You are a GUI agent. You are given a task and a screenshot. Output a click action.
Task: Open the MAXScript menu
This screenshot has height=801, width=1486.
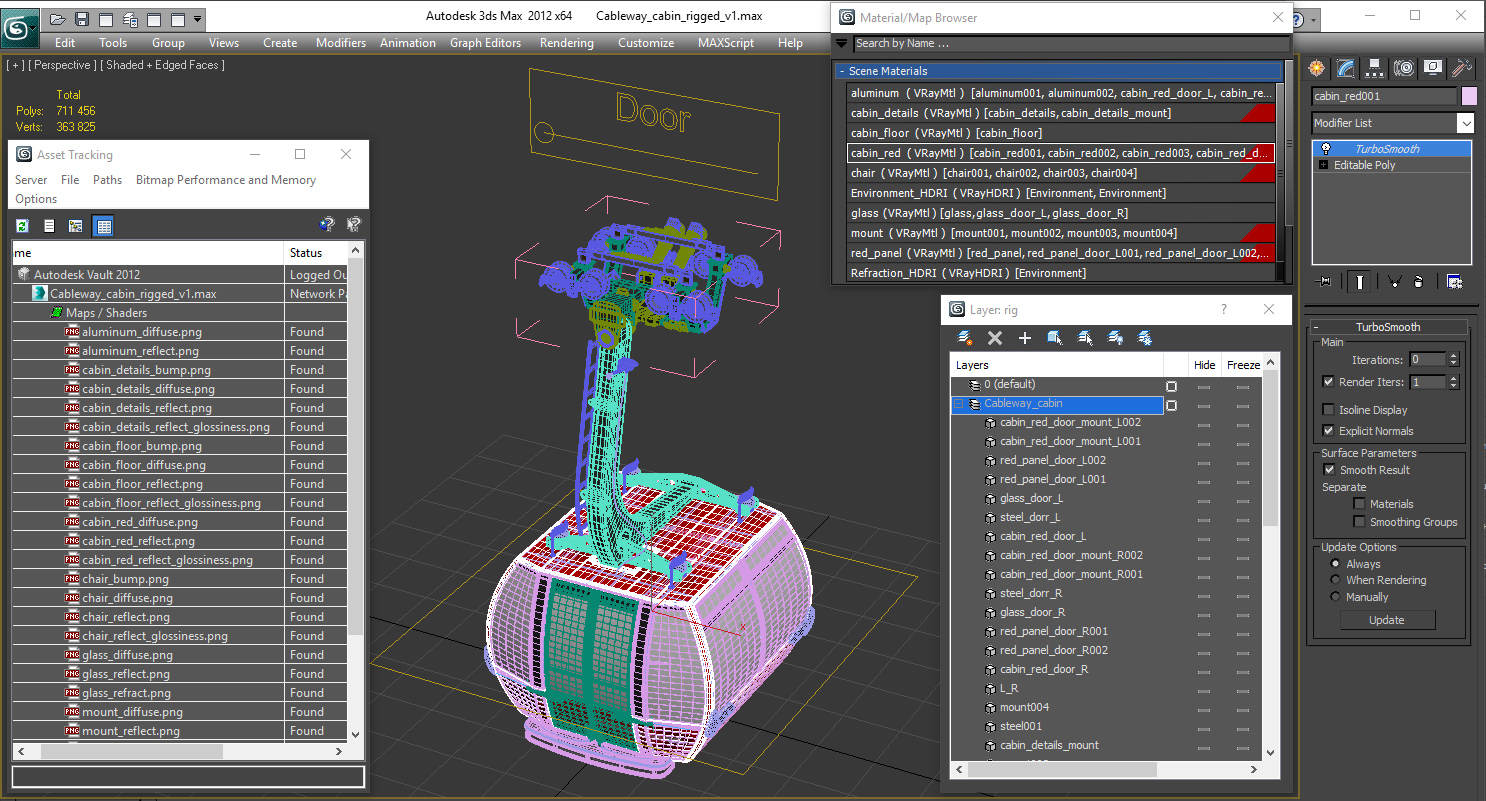tap(726, 43)
